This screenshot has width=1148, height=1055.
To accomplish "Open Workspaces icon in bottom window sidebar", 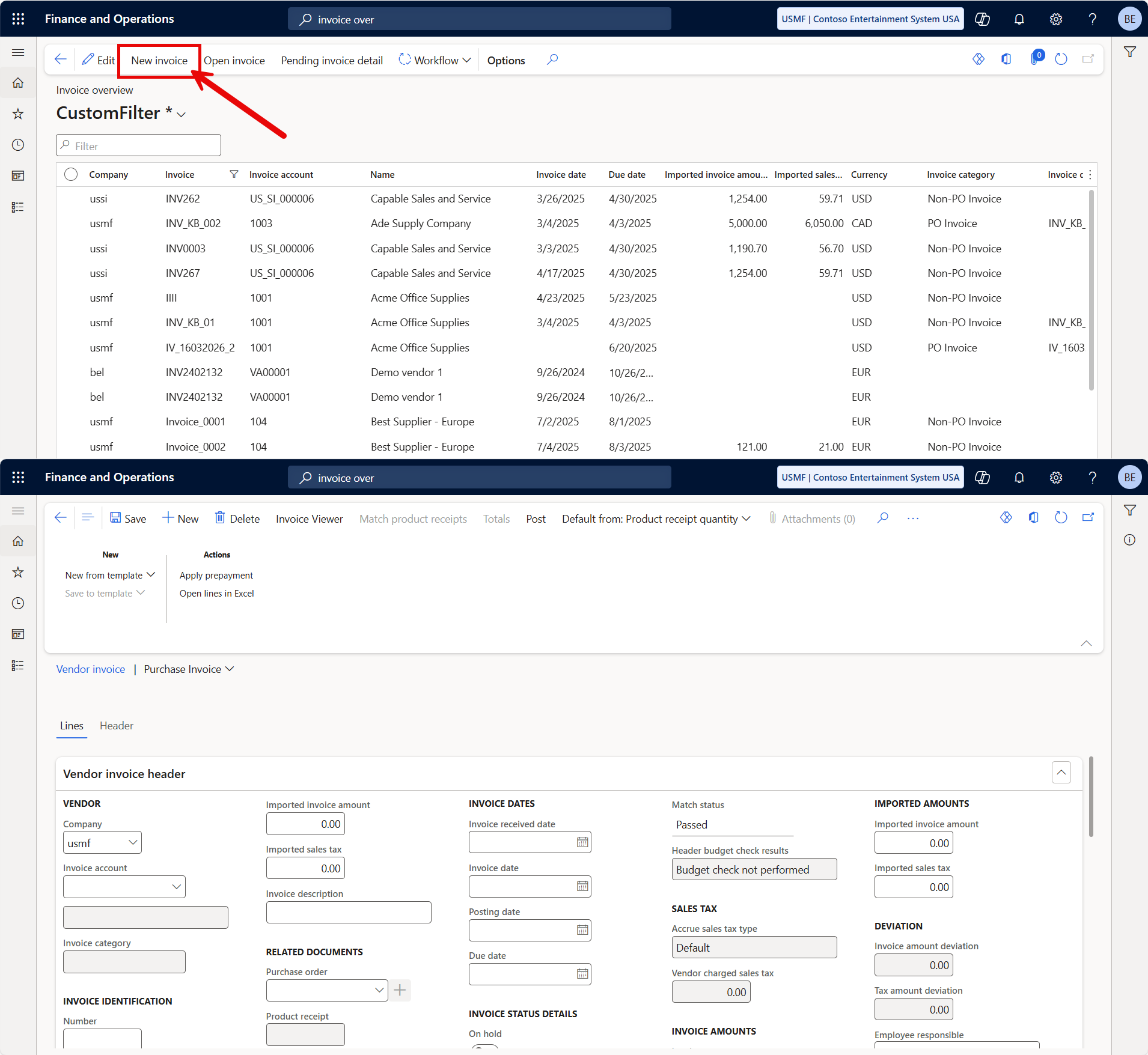I will point(18,634).
